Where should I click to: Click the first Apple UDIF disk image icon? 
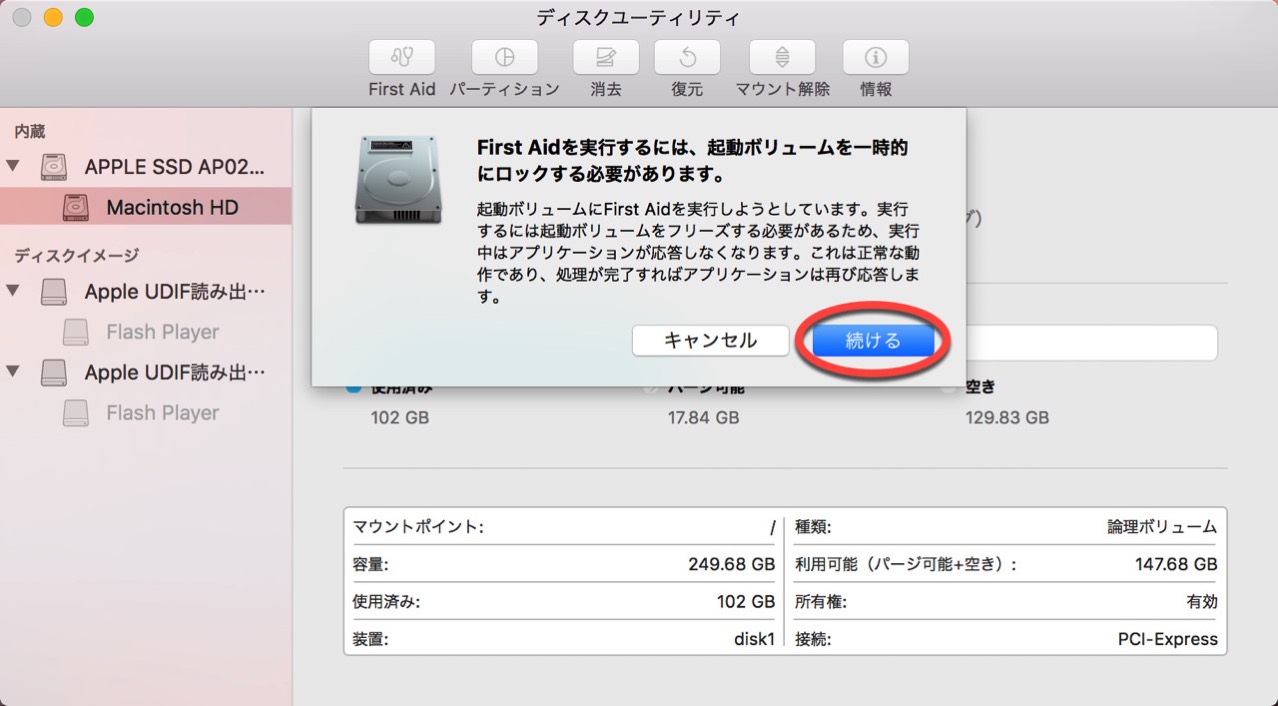click(x=54, y=291)
